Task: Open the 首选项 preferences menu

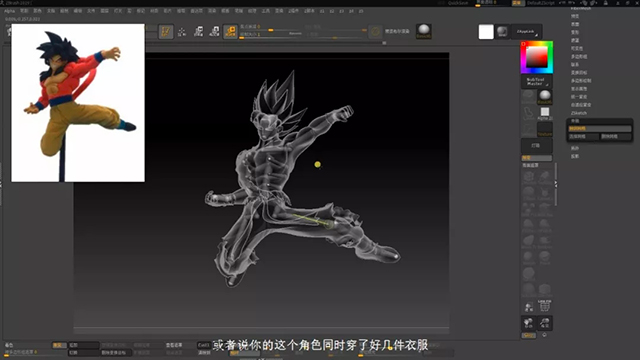Action: [196, 11]
